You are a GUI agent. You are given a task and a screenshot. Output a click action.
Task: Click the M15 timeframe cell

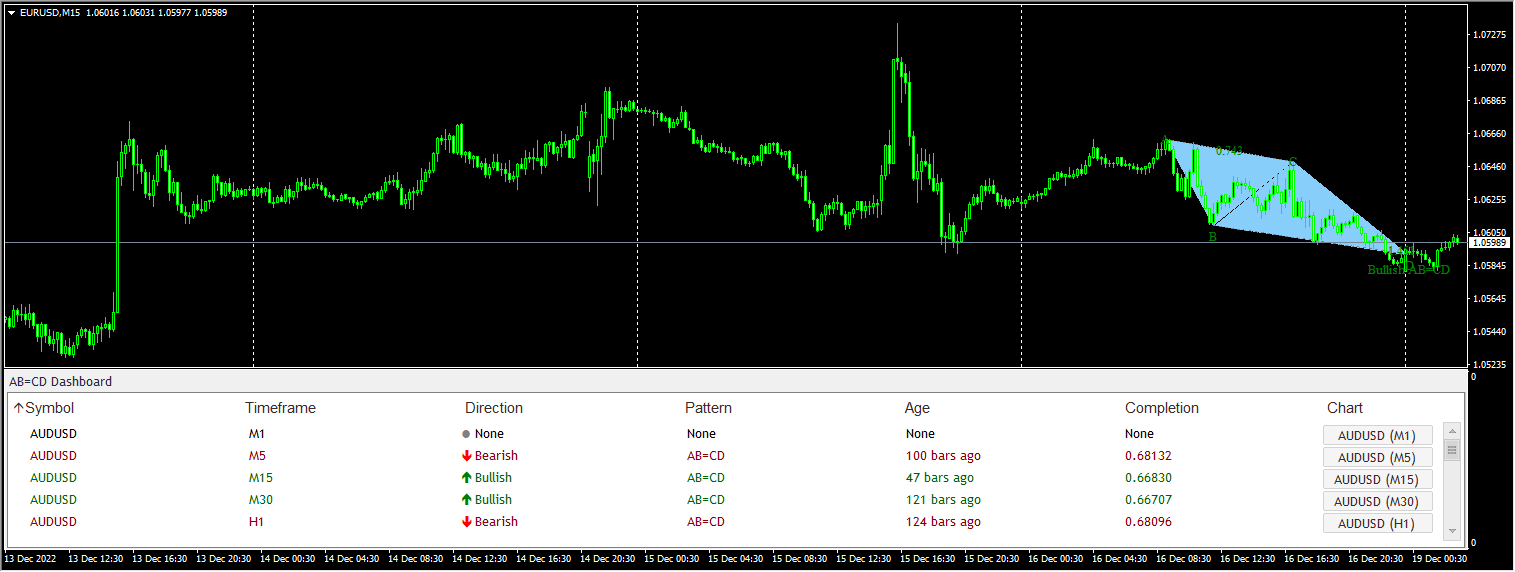(260, 478)
